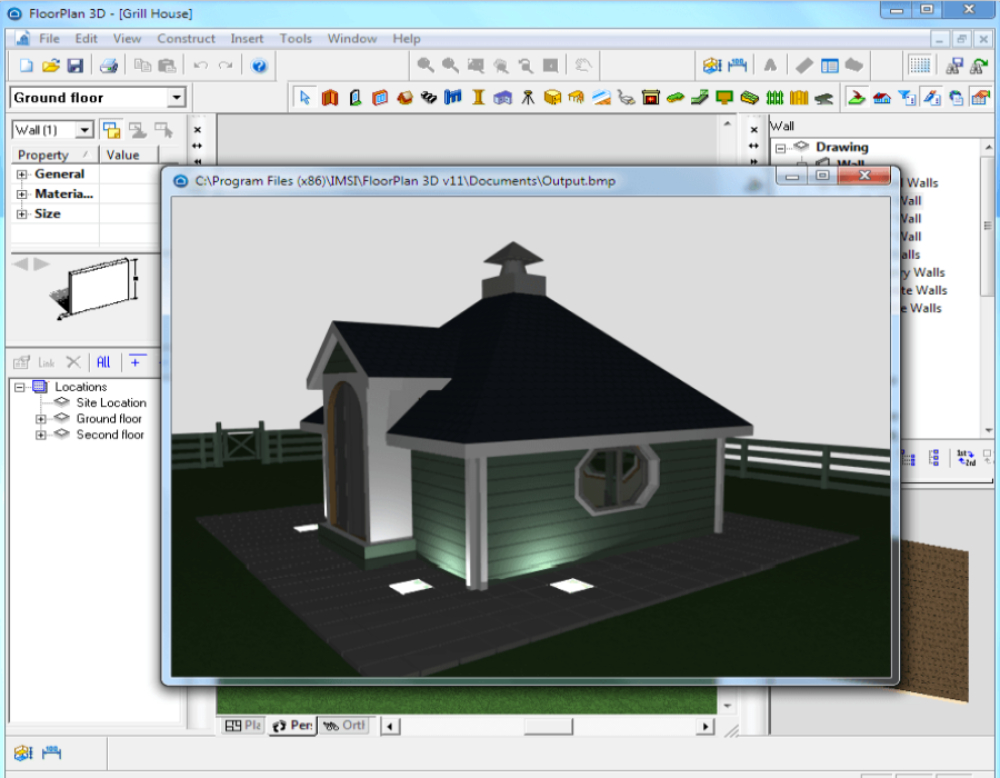The image size is (1000, 778).
Task: Click the house render icon near toolbar end
Action: point(881,98)
